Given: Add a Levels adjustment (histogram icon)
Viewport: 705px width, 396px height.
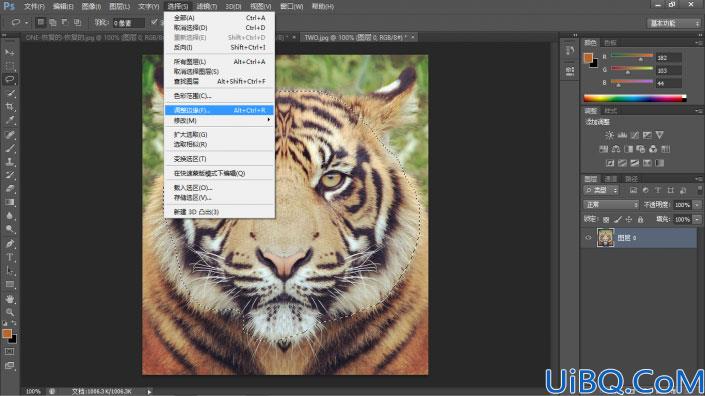Looking at the screenshot, I should pyautogui.click(x=622, y=135).
